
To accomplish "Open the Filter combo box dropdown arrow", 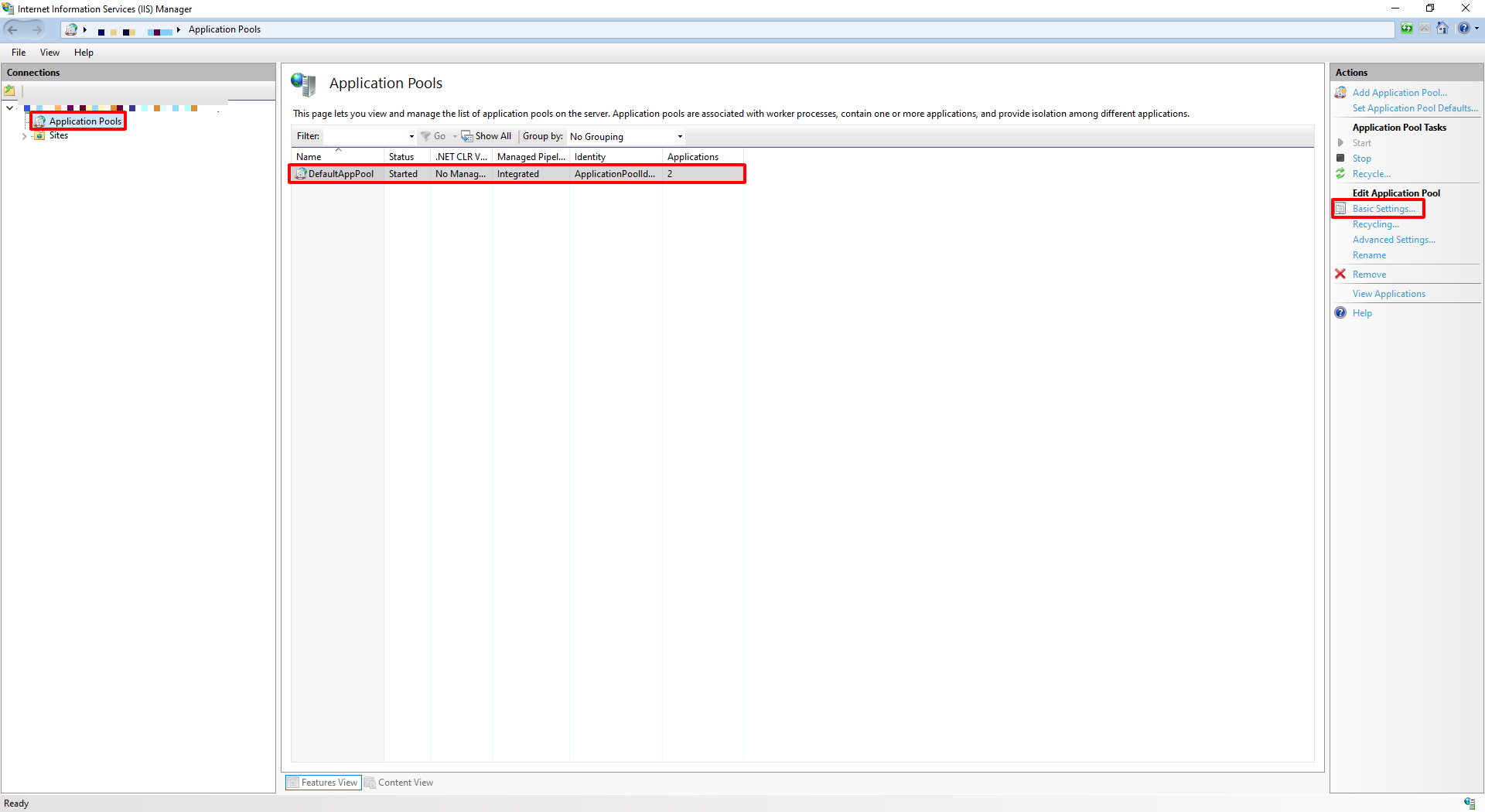I will 411,137.
